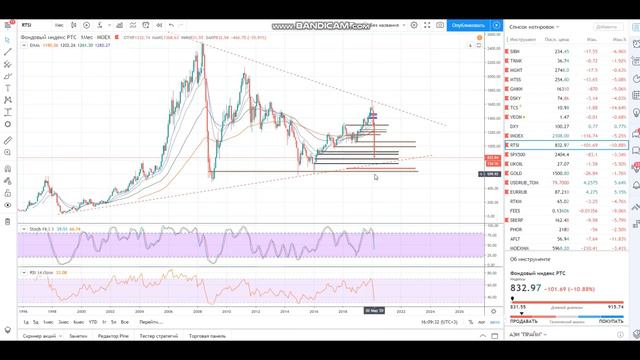This screenshot has width=640, height=360.
Task: Switch chart to fullscreen mode
Action: (x=427, y=25)
